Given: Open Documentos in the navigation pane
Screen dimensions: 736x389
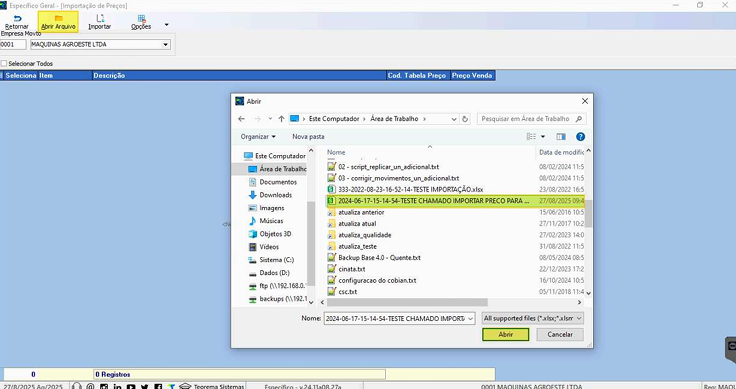Looking at the screenshot, I should pyautogui.click(x=273, y=182).
